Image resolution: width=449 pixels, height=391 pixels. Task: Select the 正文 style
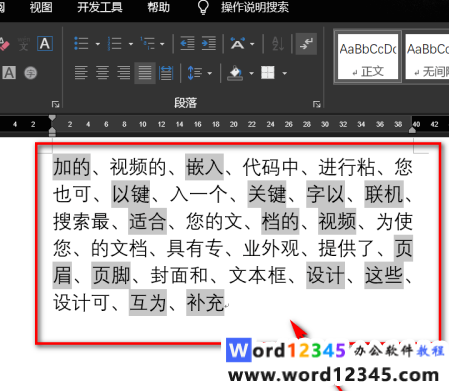coord(368,56)
